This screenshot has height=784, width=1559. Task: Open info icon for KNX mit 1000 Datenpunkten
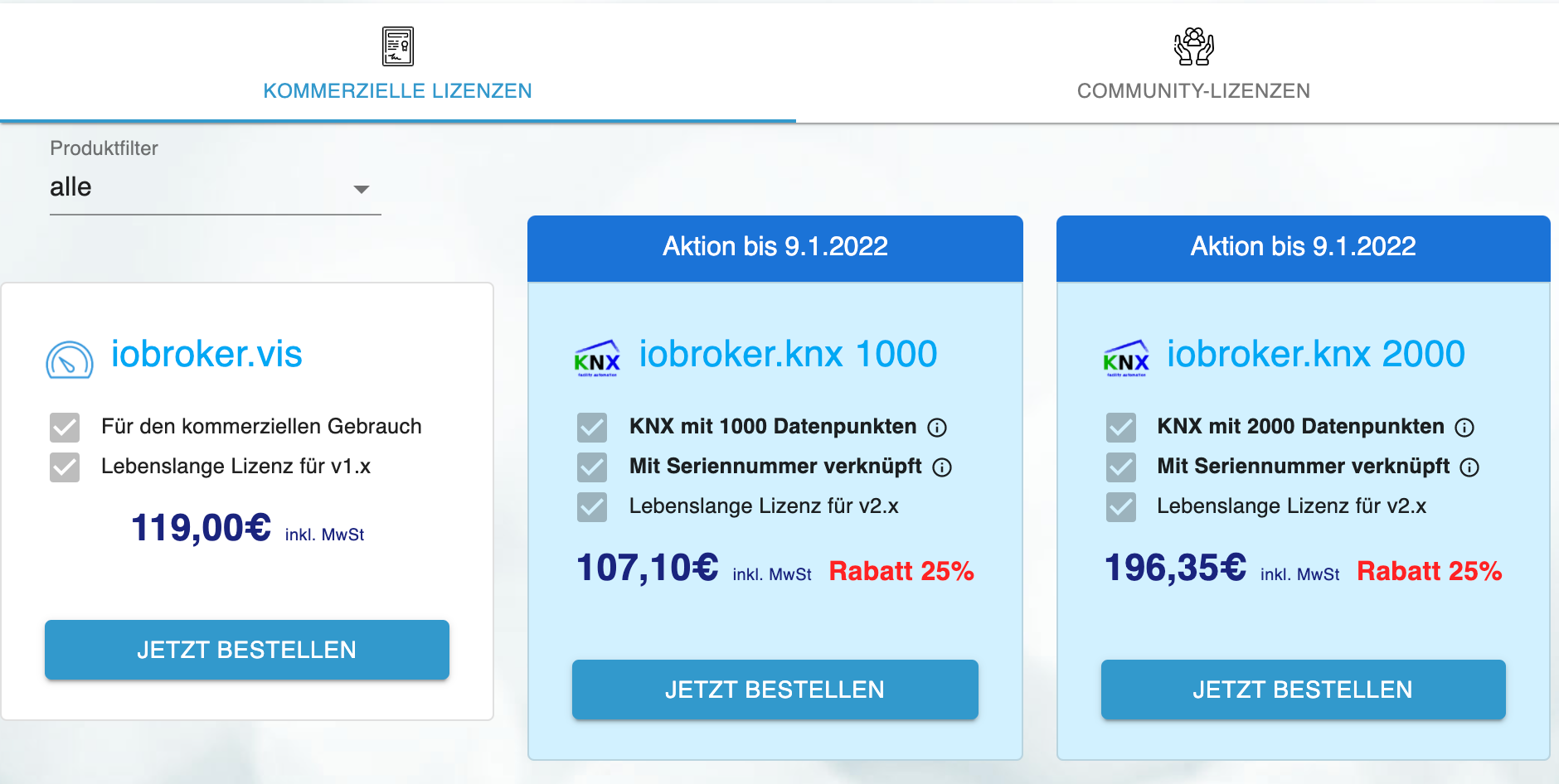coord(937,428)
